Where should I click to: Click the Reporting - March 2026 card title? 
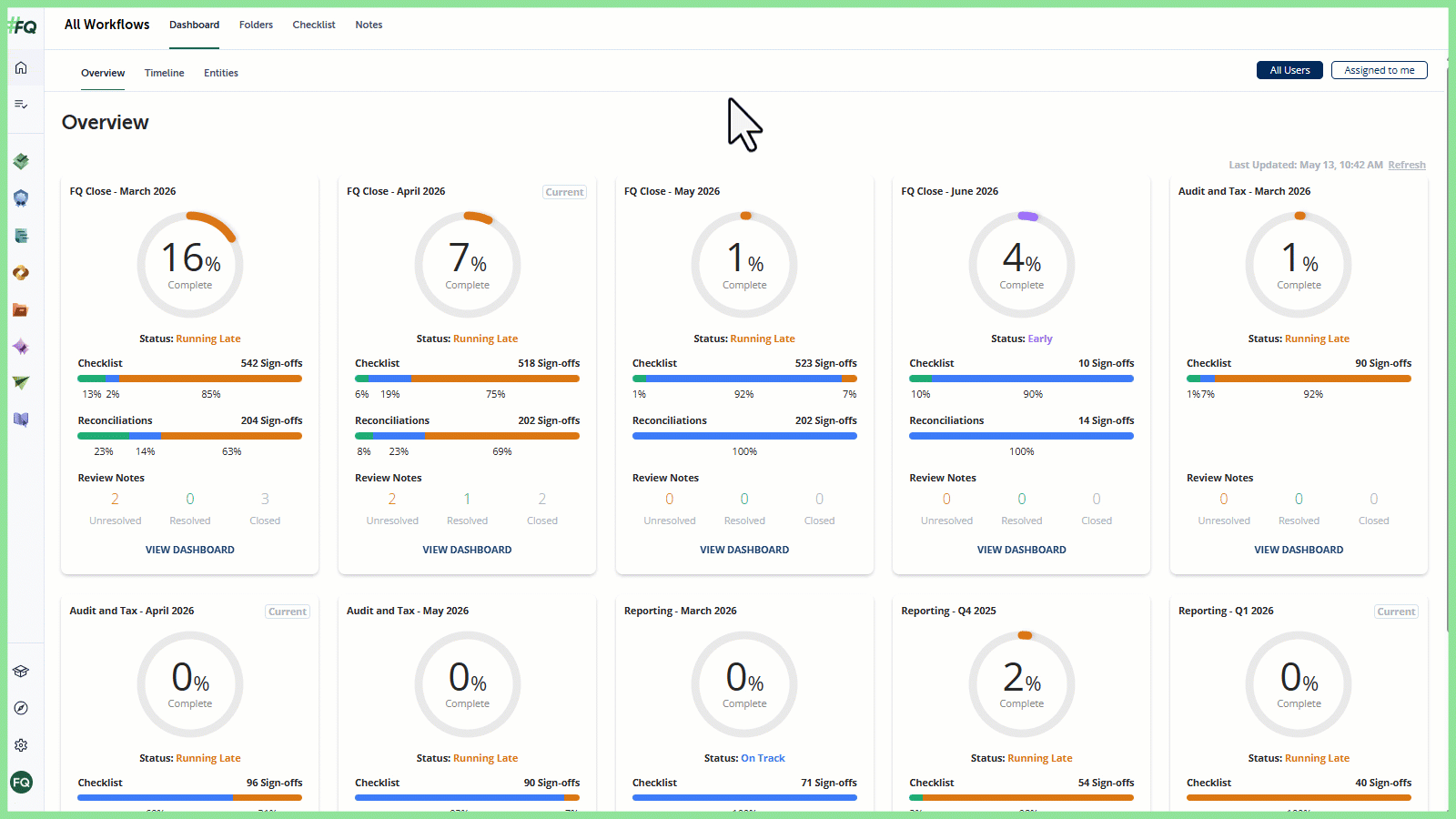(681, 611)
